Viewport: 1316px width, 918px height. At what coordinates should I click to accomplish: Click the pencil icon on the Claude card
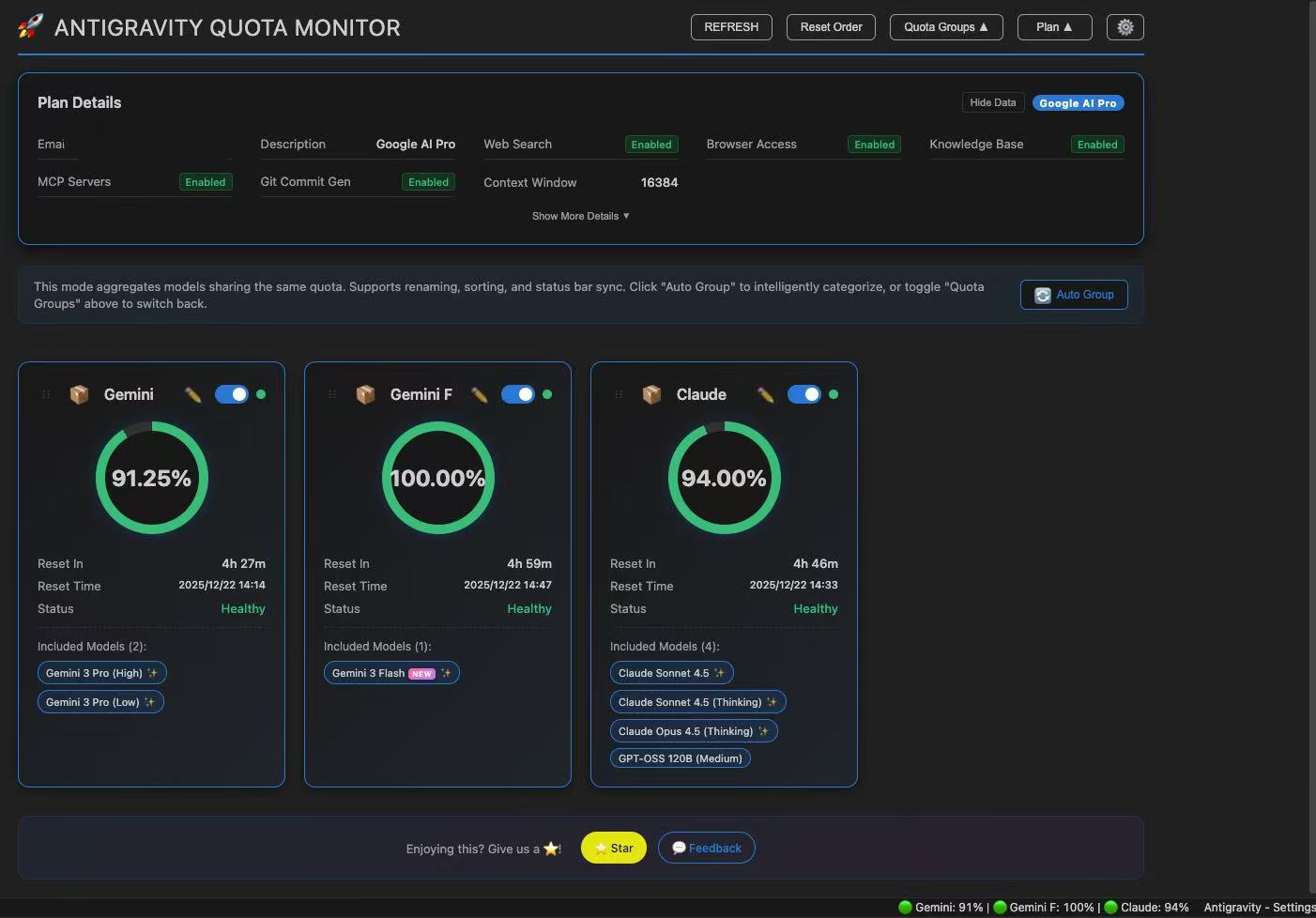[765, 395]
